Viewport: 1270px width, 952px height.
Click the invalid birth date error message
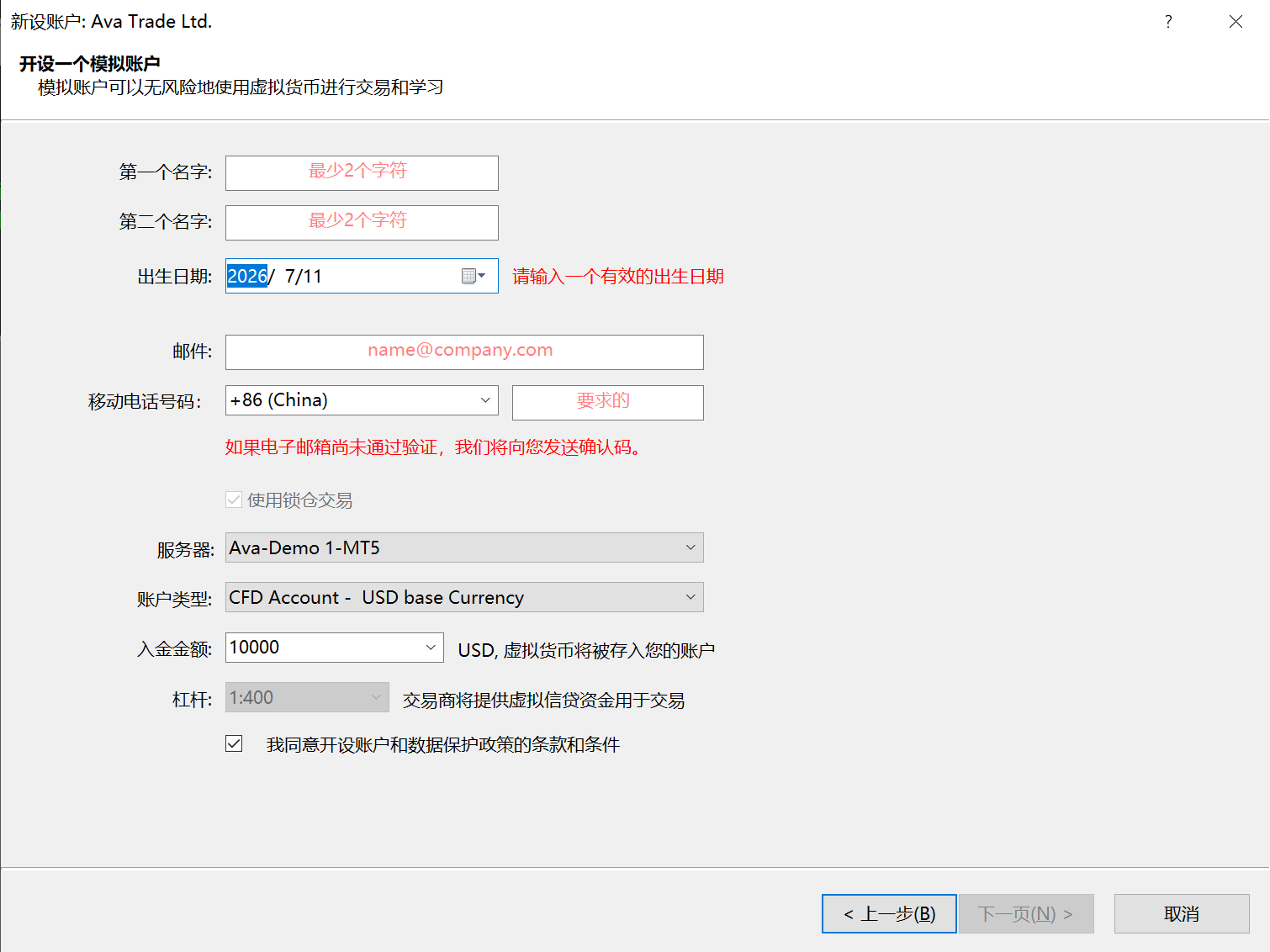click(x=618, y=277)
